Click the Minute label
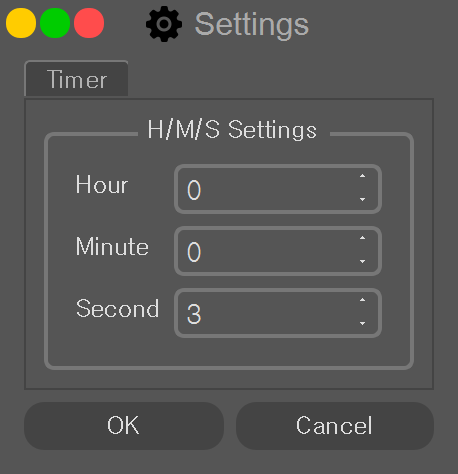The height and width of the screenshot is (474, 458). pyautogui.click(x=112, y=247)
